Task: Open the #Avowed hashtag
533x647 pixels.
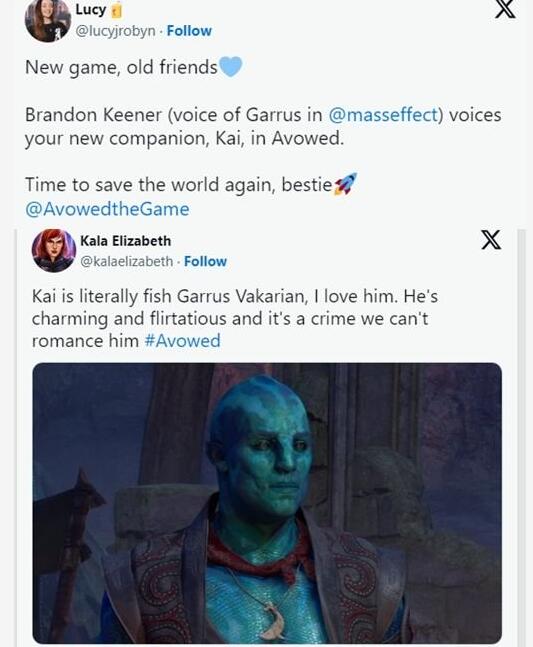Action: click(x=182, y=341)
